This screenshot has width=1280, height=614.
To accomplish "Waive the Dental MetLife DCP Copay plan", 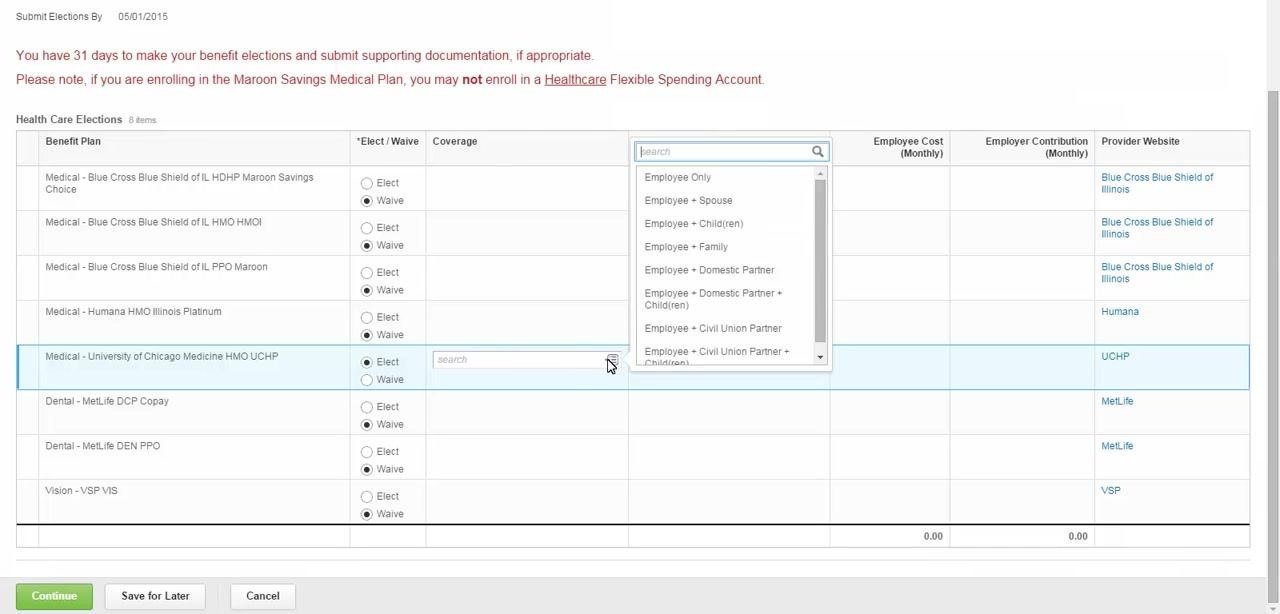I will [x=367, y=425].
